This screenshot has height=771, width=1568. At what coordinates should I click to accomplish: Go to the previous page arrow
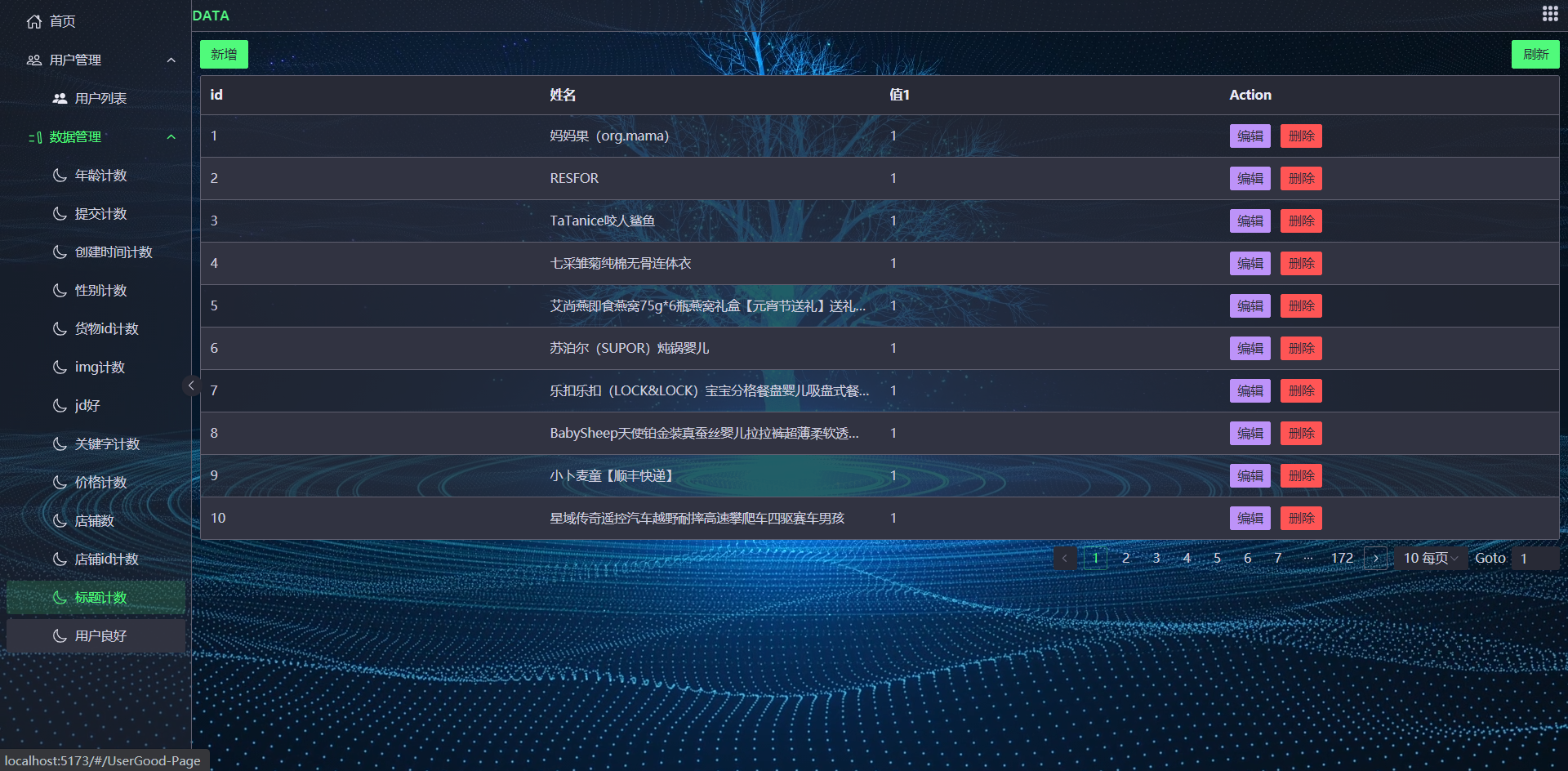click(1065, 558)
